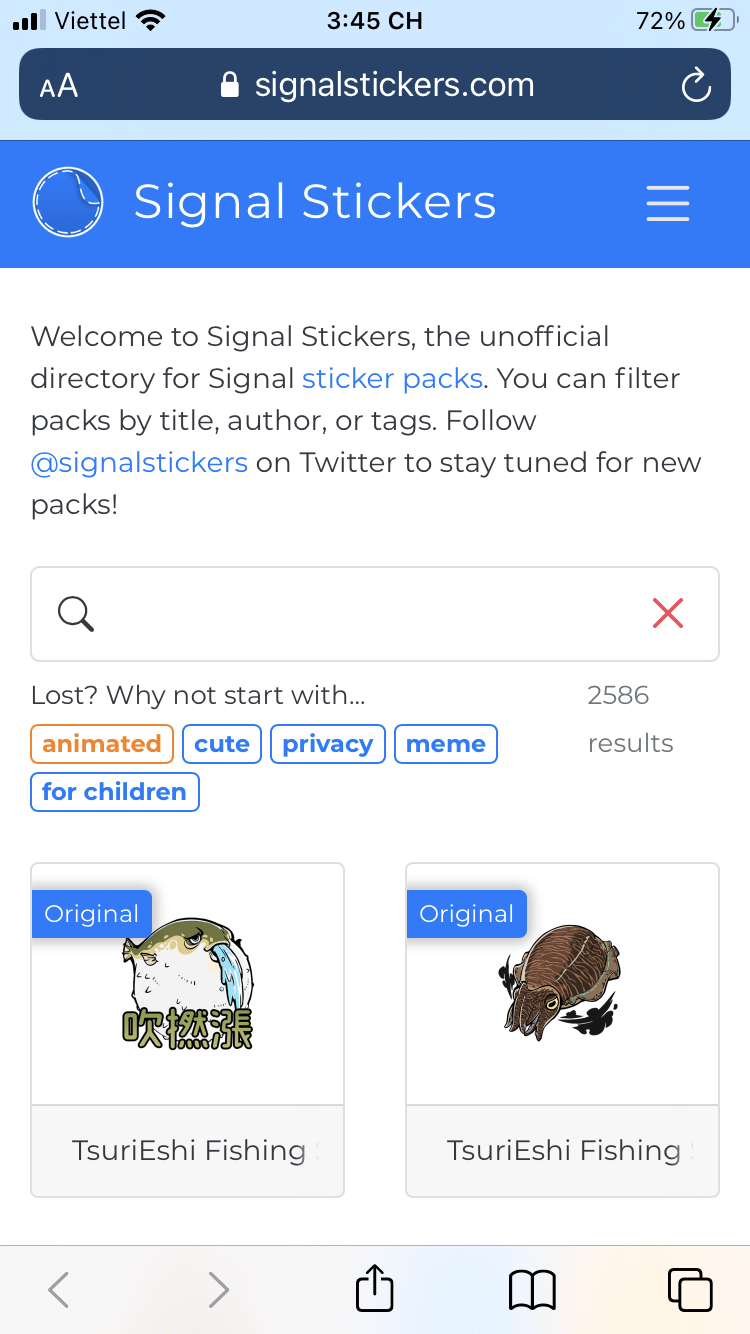Click the Signal Stickers logo icon

point(68,202)
